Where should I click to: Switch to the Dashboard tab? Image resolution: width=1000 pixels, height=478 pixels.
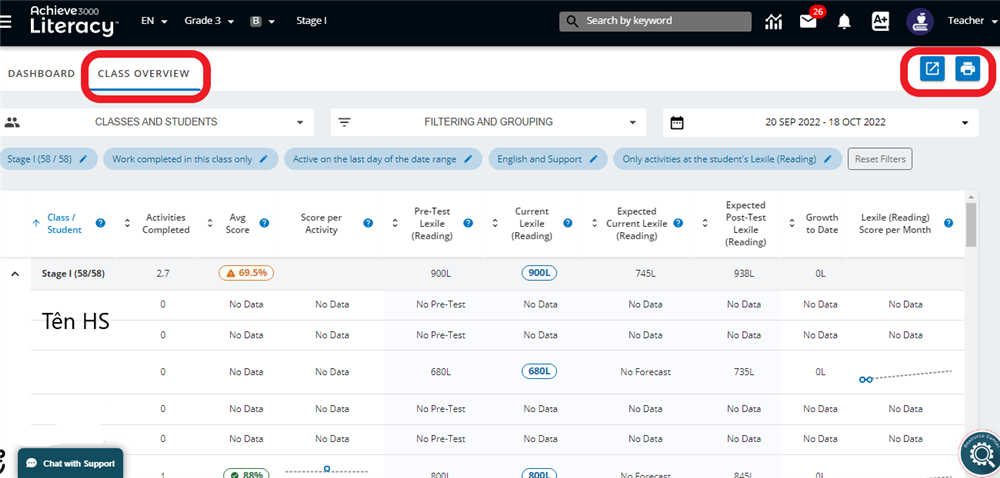click(41, 74)
